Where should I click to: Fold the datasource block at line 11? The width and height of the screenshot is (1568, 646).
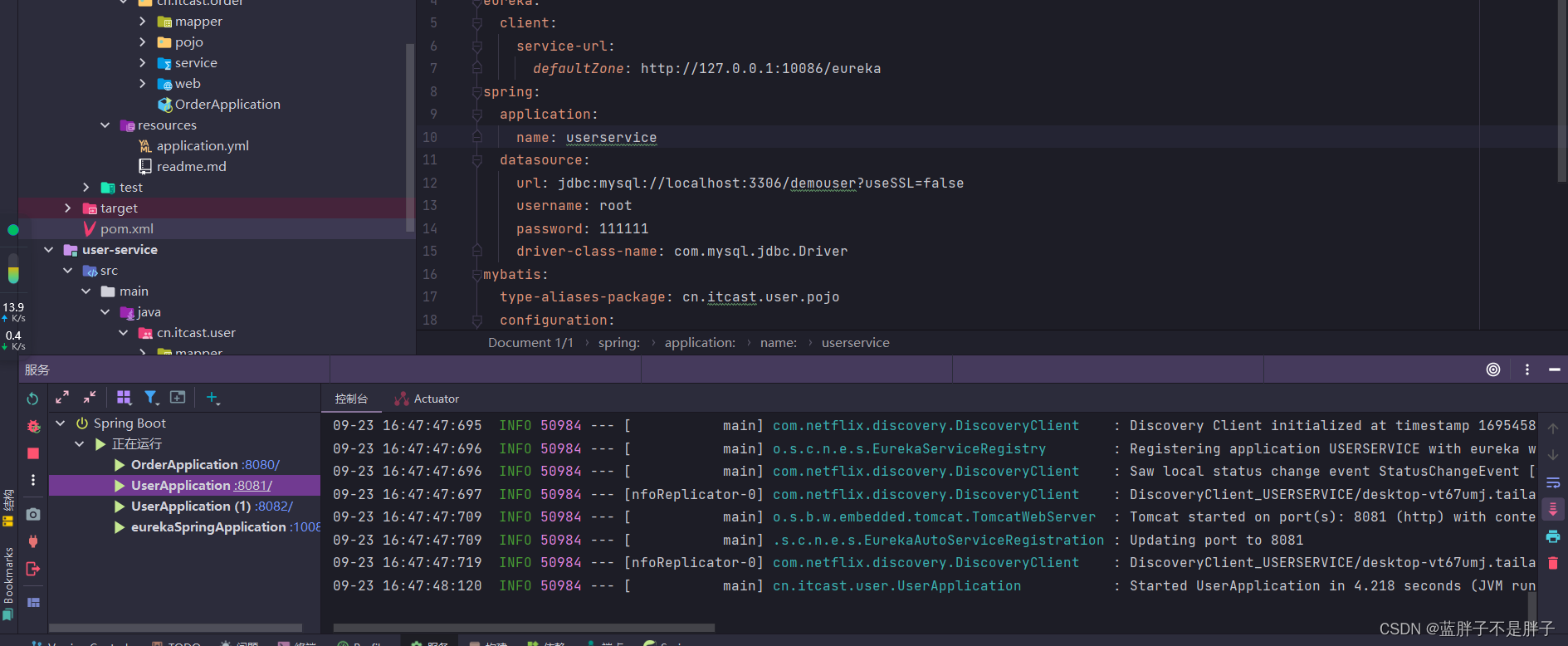[x=476, y=160]
